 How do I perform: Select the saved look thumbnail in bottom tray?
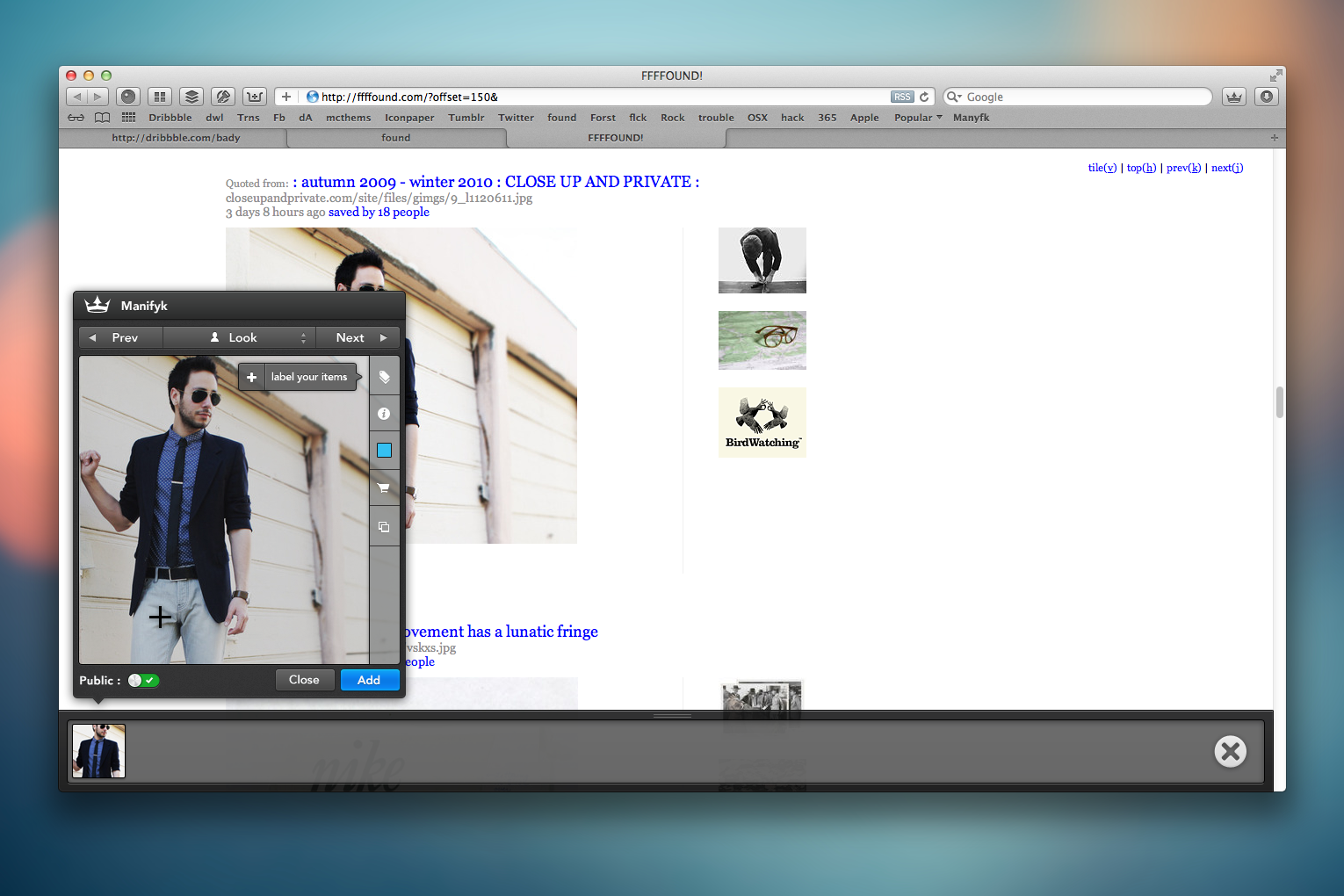(x=98, y=751)
